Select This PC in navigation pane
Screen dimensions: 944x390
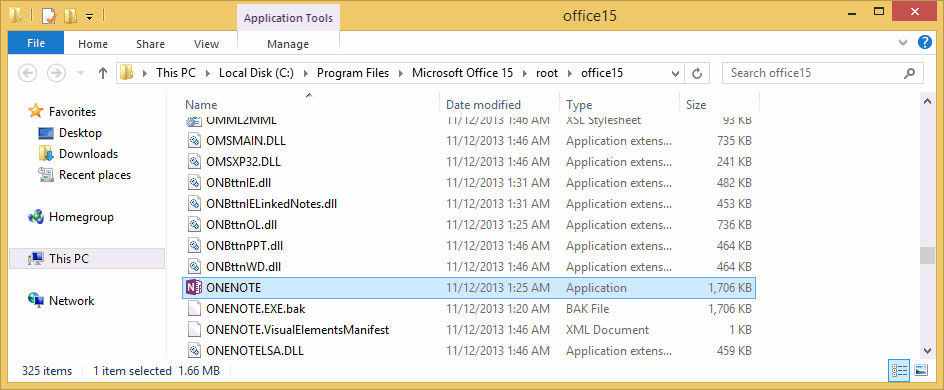[x=87, y=259]
